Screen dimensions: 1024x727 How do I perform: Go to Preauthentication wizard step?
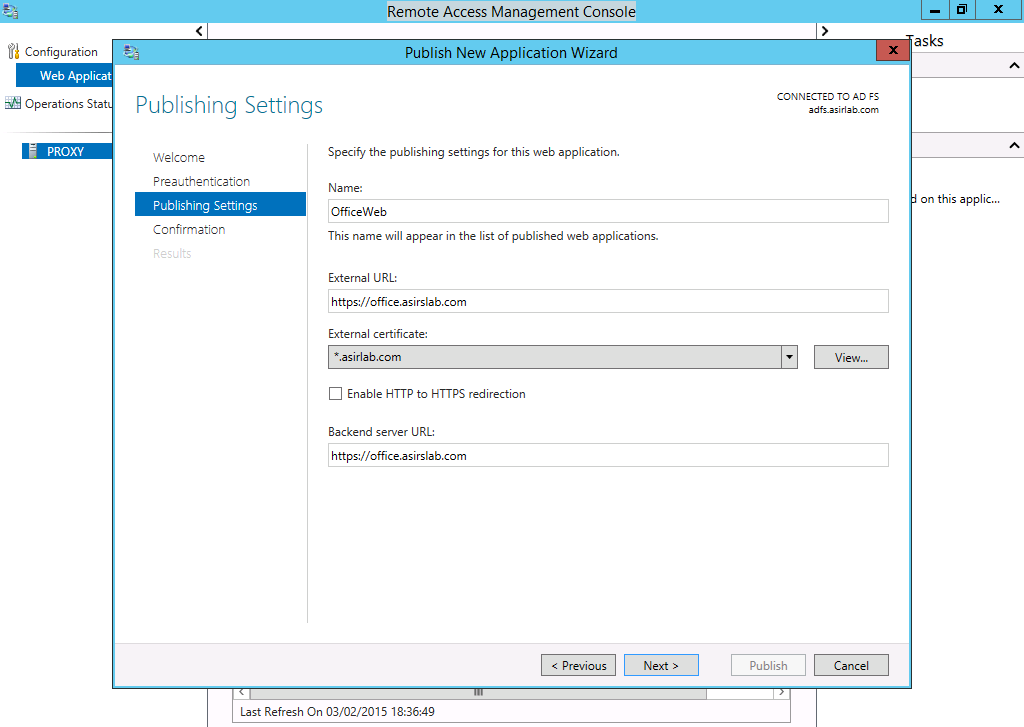coord(201,182)
